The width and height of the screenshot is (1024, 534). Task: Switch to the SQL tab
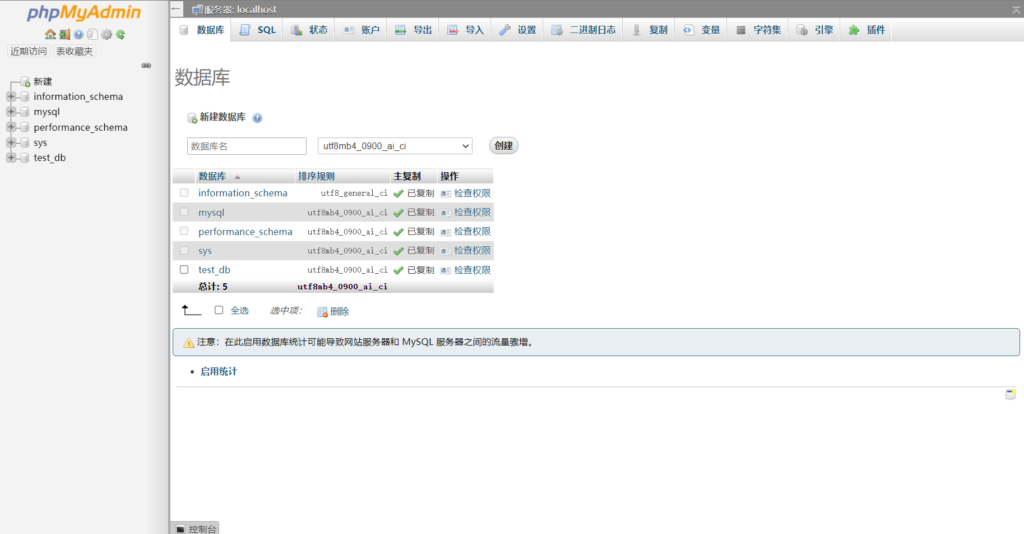(258, 30)
